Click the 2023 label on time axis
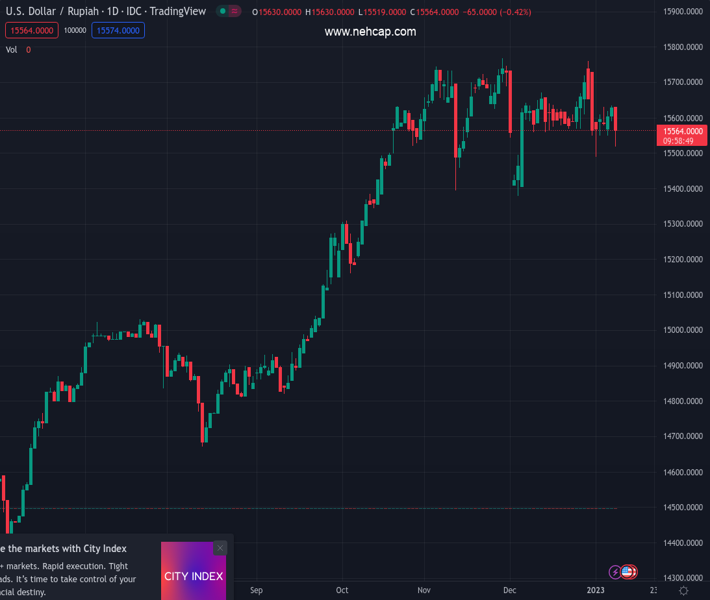710x600 pixels. [595, 590]
